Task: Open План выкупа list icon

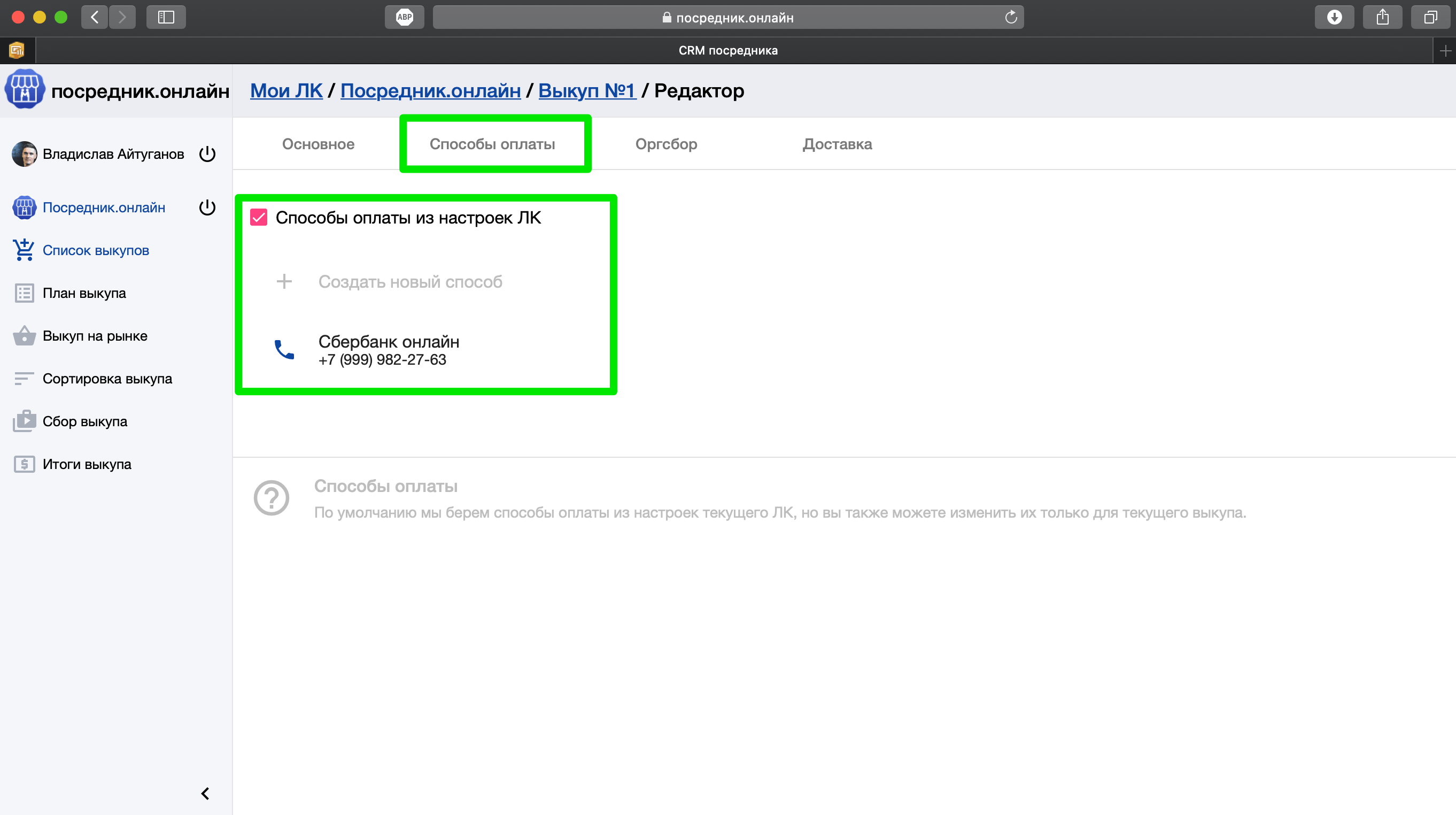Action: pyautogui.click(x=24, y=293)
